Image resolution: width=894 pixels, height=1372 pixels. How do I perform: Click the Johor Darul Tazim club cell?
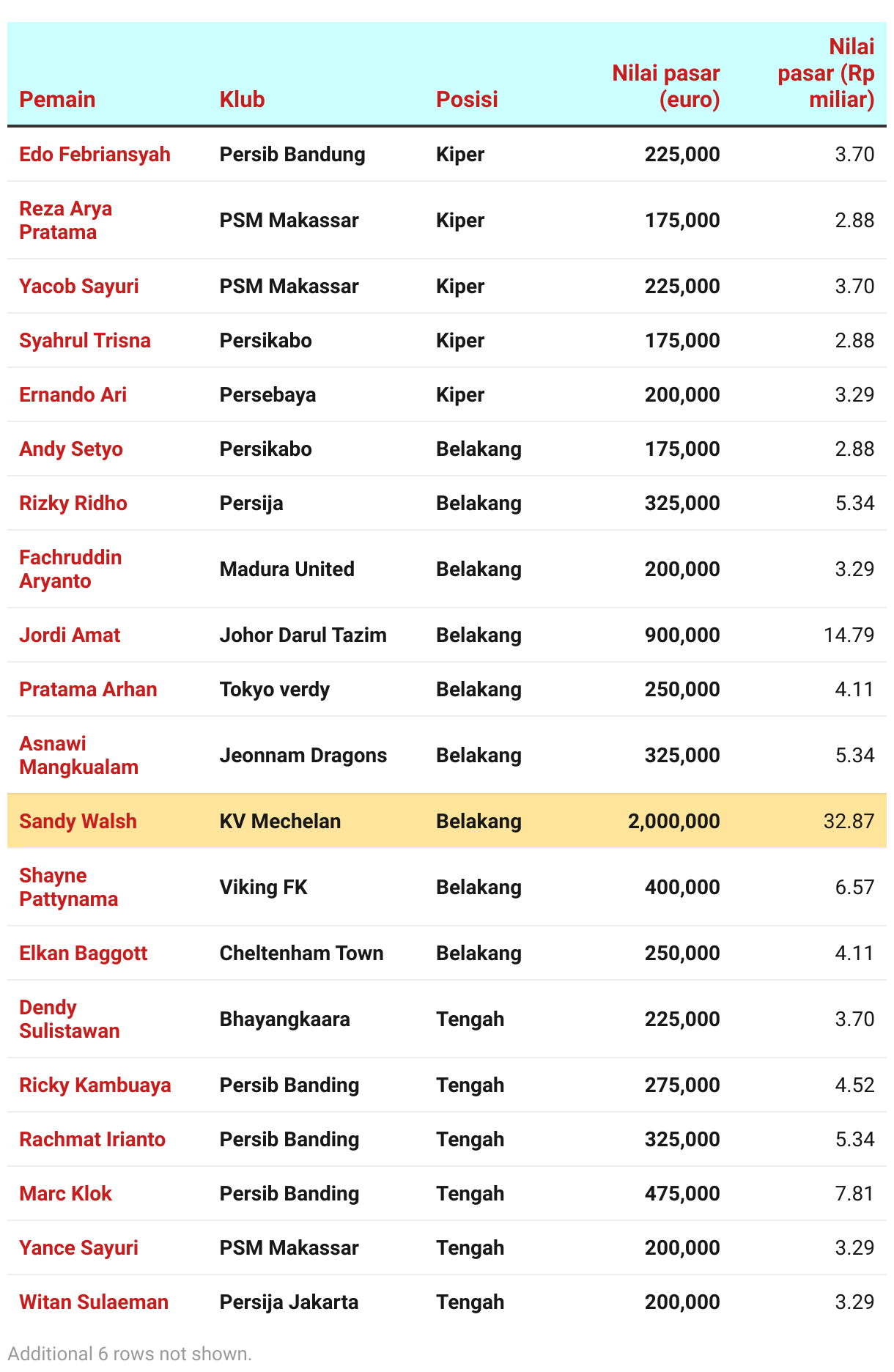[x=303, y=635]
